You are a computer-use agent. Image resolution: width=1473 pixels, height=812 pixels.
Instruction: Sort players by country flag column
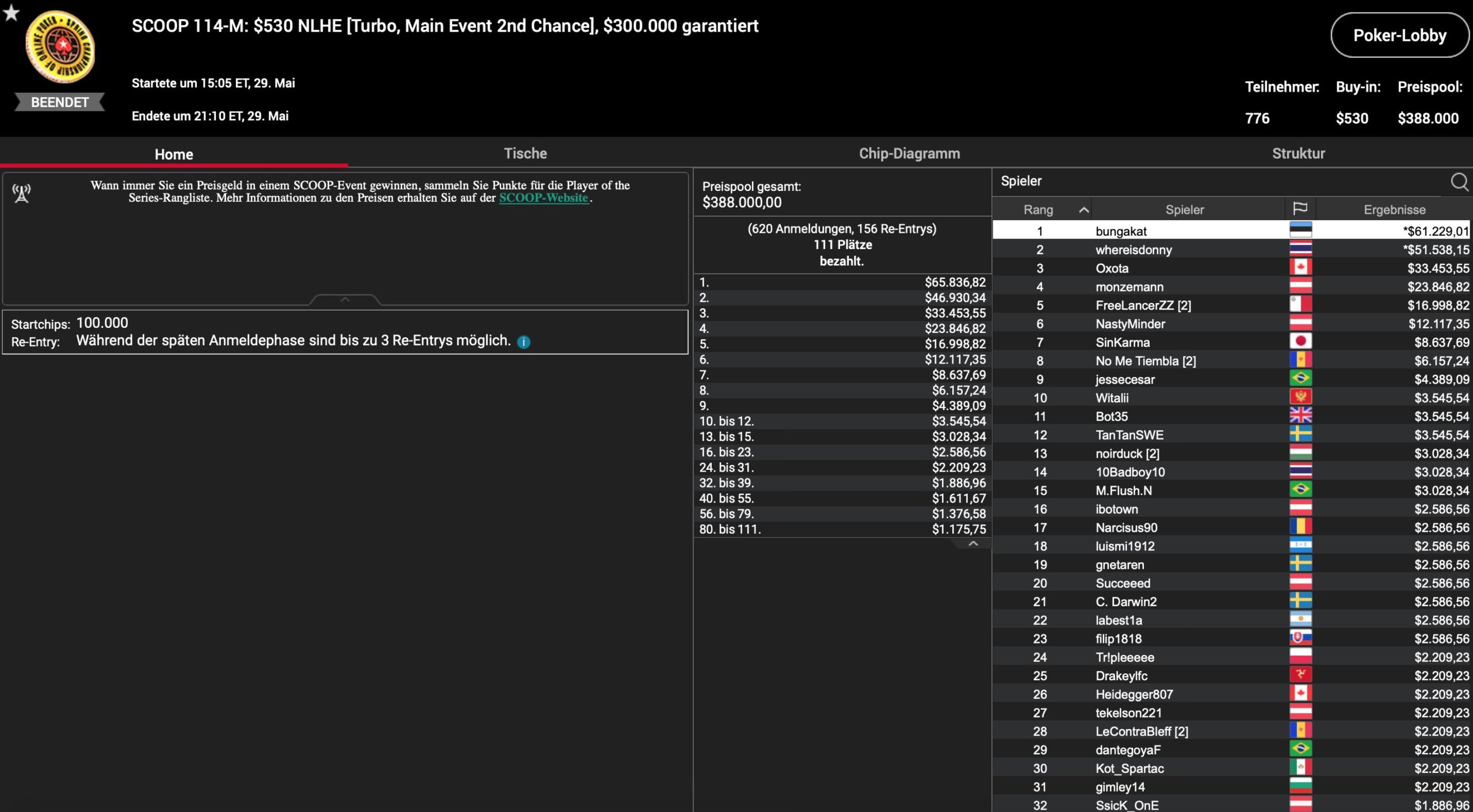pyautogui.click(x=1300, y=209)
